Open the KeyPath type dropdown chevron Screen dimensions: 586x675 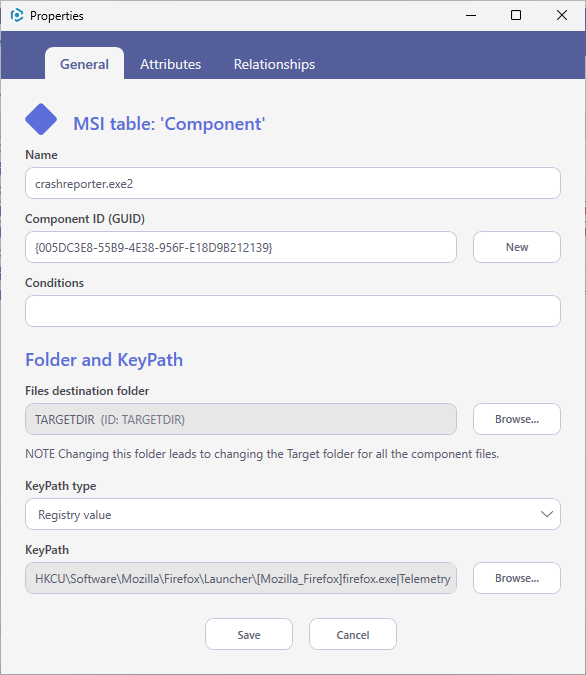tap(546, 514)
